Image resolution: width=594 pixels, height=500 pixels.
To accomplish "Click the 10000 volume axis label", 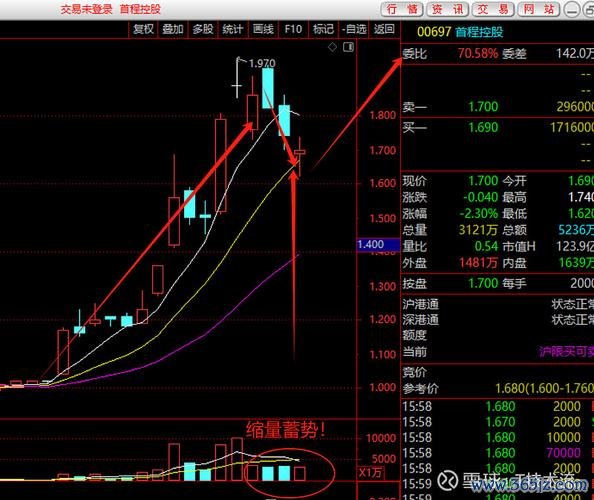I will point(381,438).
